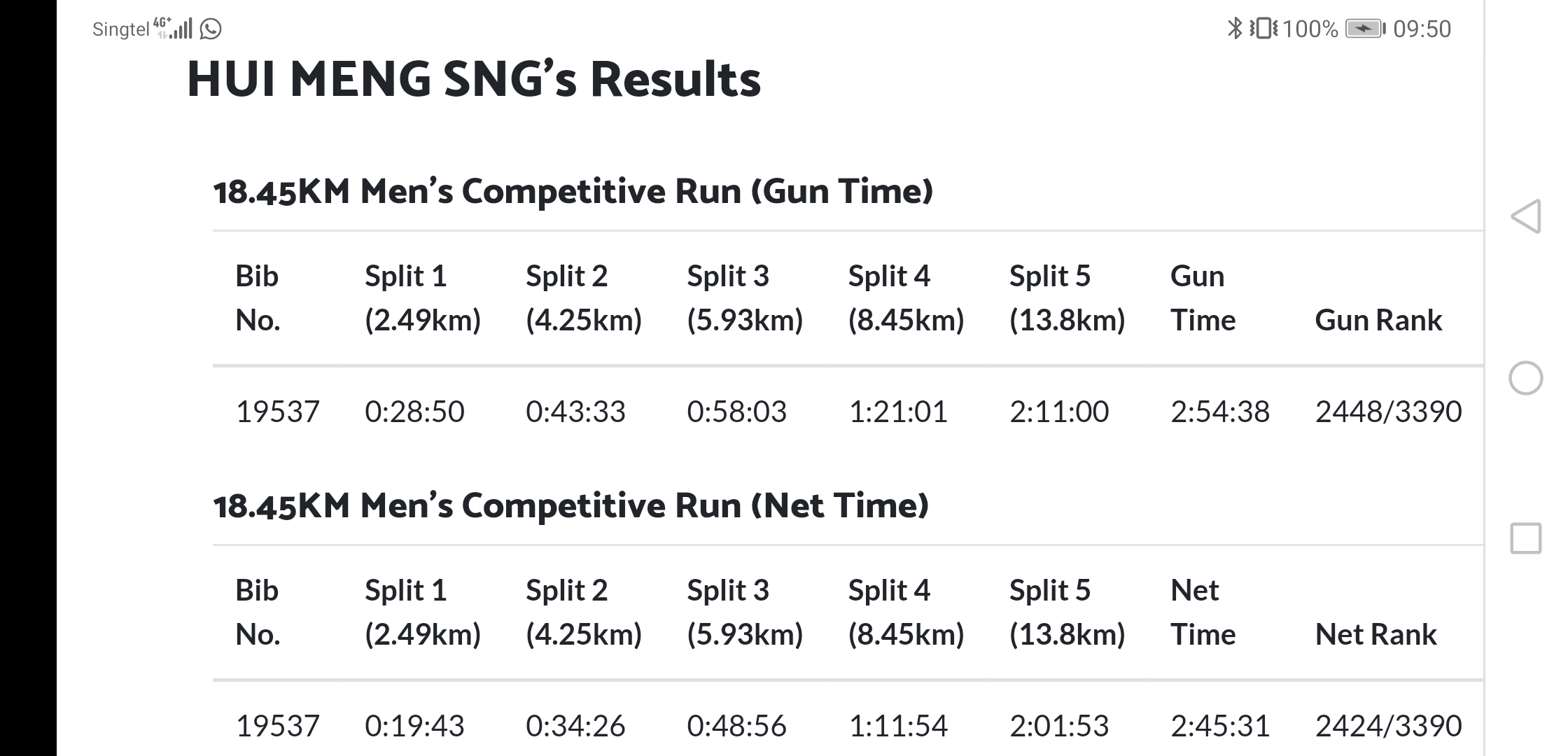Tap the battery charging icon
The height and width of the screenshot is (756, 1568).
pyautogui.click(x=1366, y=29)
